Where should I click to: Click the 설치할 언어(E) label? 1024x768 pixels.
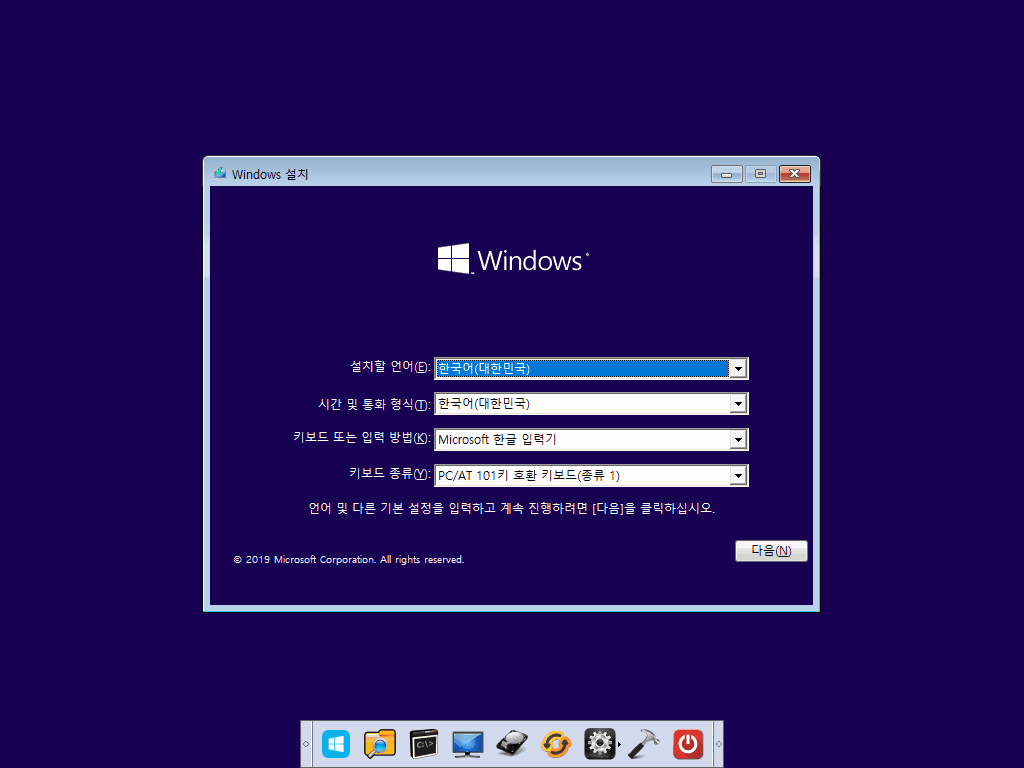pyautogui.click(x=391, y=367)
